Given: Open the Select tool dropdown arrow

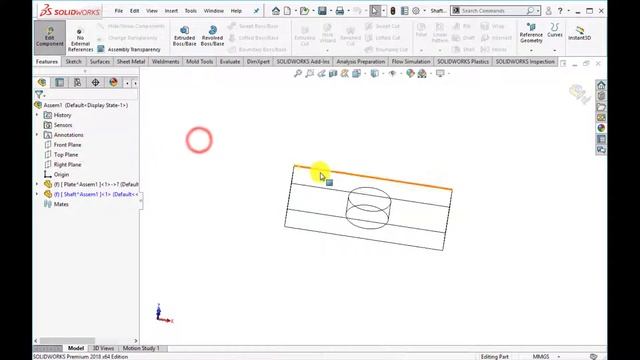Looking at the screenshot, I should point(383,11).
